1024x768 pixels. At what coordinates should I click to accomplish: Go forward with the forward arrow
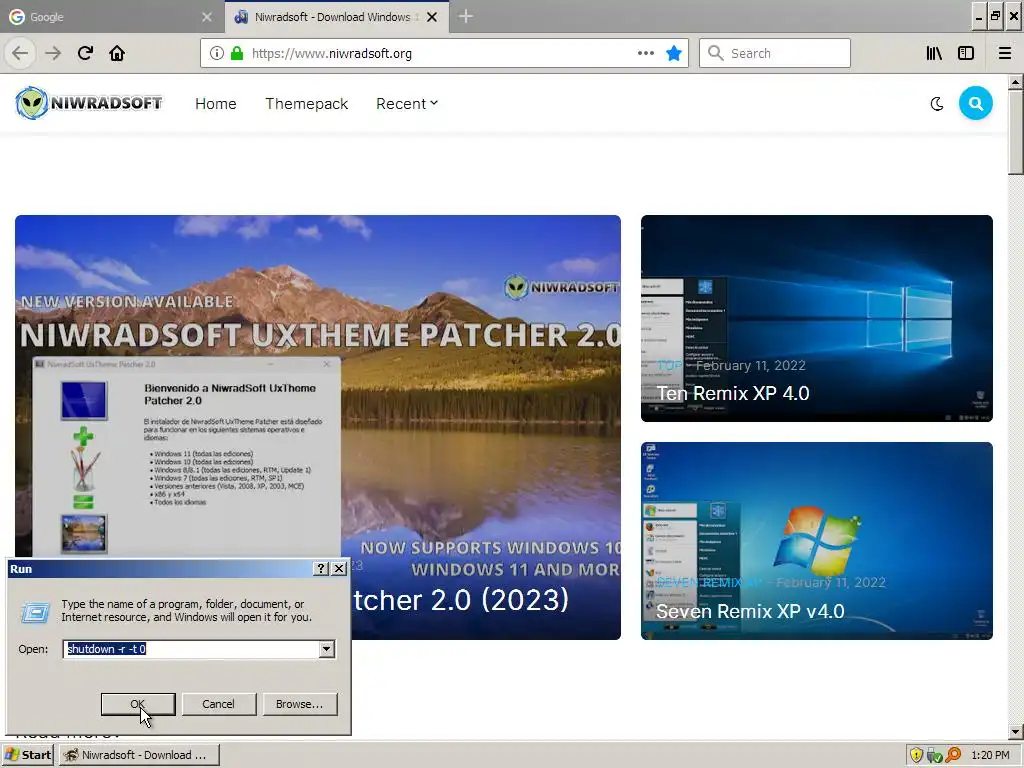click(x=53, y=53)
